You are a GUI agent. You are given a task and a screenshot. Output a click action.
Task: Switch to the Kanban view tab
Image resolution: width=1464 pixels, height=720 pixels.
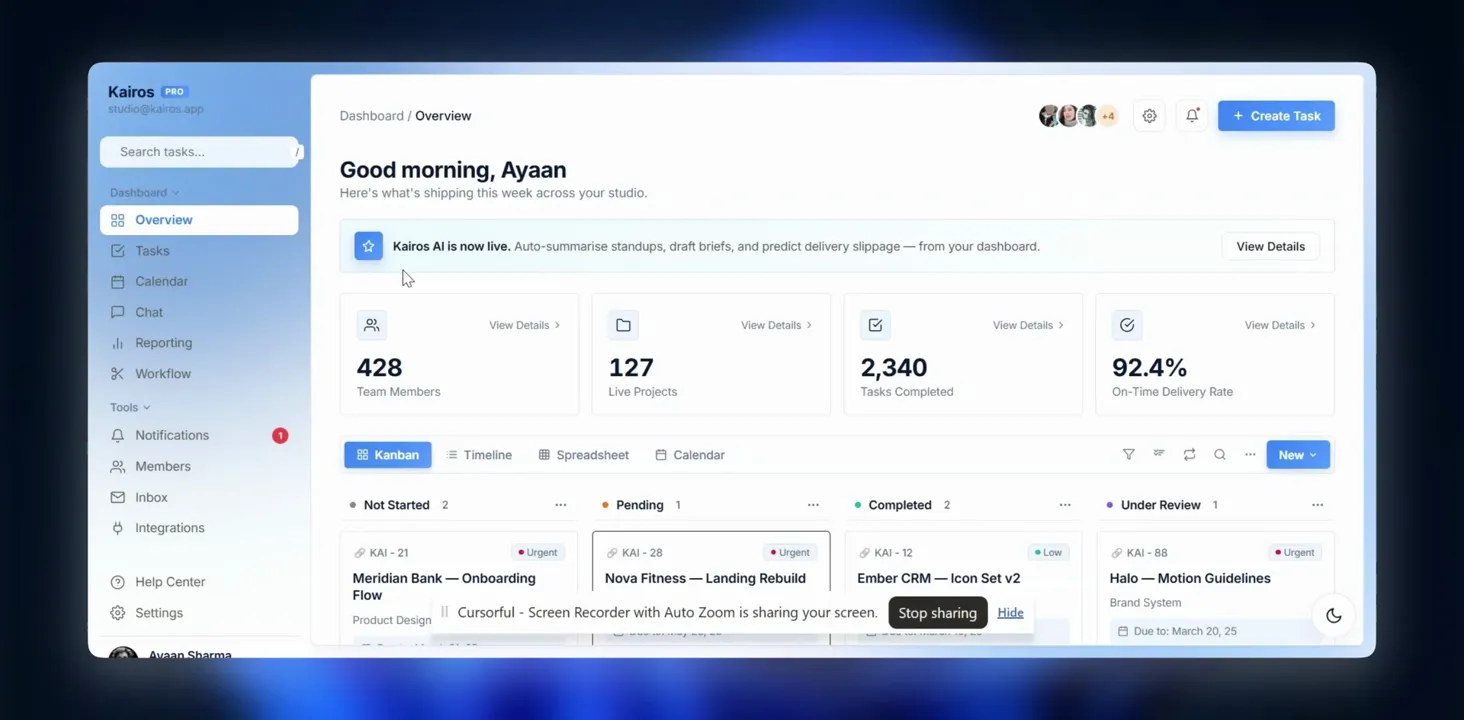click(388, 455)
